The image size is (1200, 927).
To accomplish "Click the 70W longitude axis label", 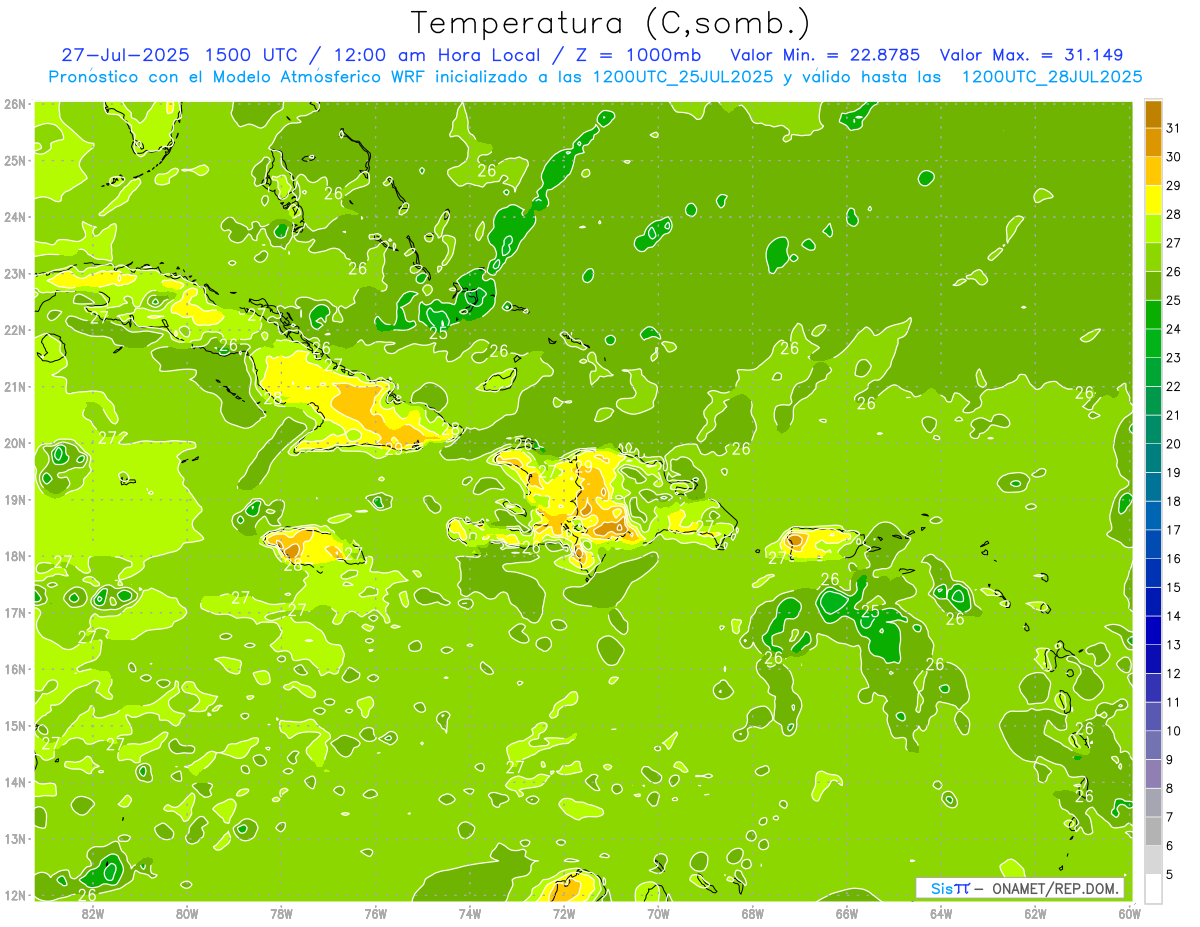I will click(658, 914).
